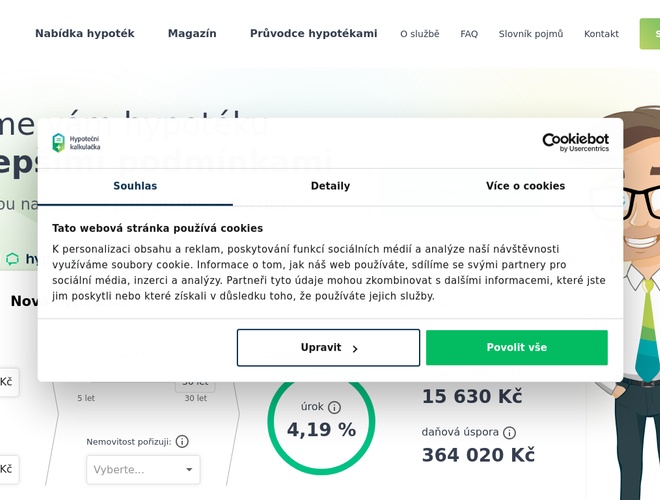
Task: Go to Magazín in the top menu
Action: [192, 33]
